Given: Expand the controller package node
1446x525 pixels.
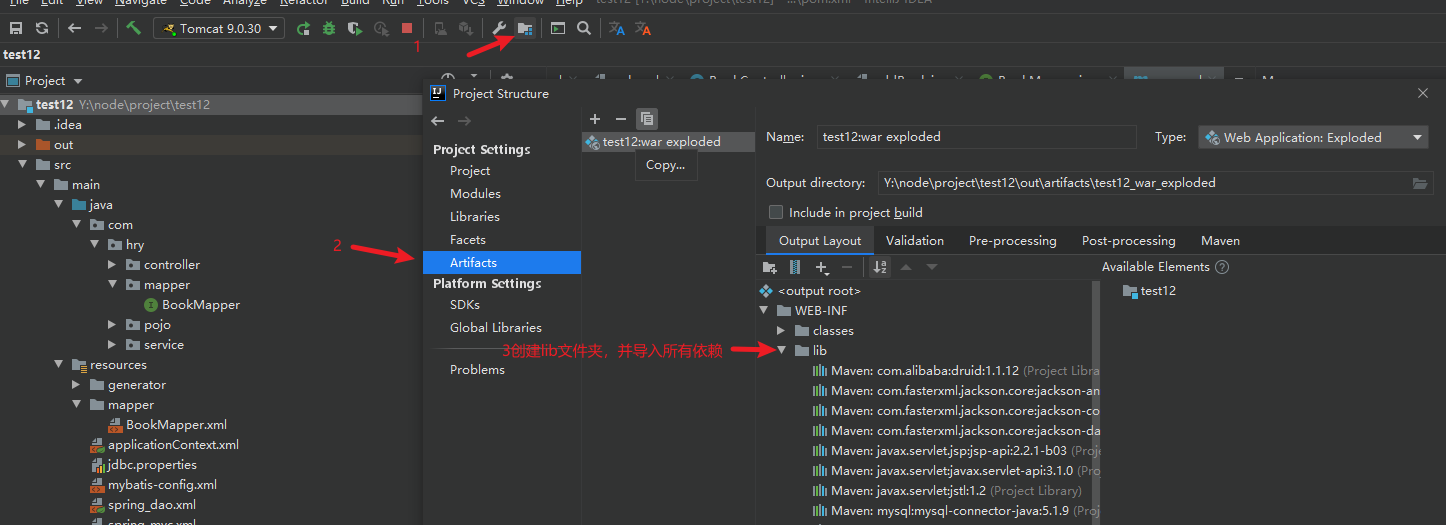Looking at the screenshot, I should click(x=112, y=265).
